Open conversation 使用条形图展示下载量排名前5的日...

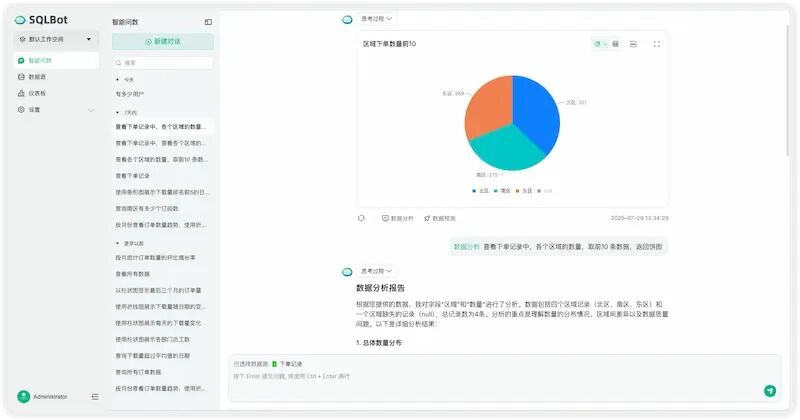pyautogui.click(x=163, y=192)
